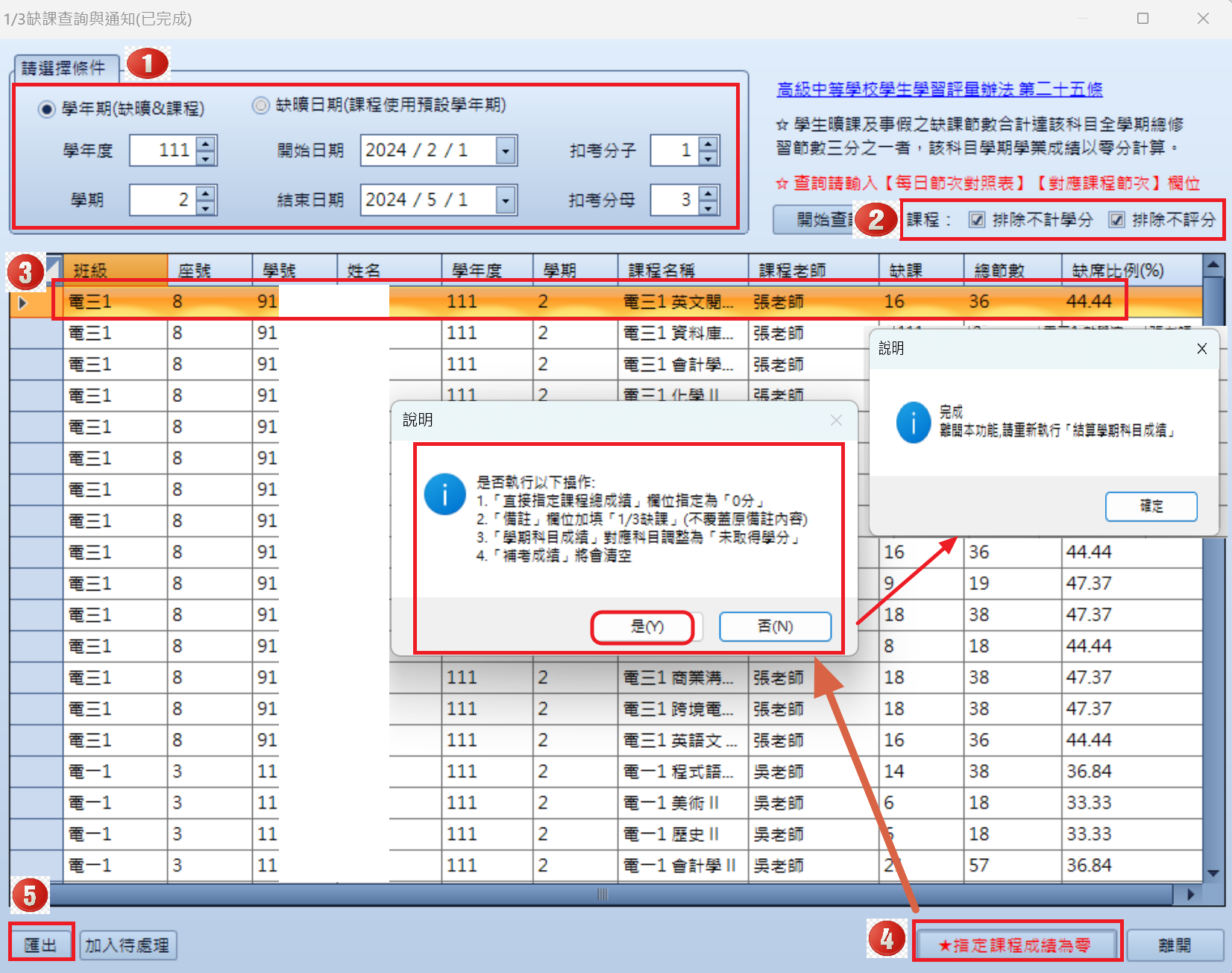This screenshot has width=1232, height=973.
Task: Decrease 扣考分子 with down spinner
Action: click(708, 158)
